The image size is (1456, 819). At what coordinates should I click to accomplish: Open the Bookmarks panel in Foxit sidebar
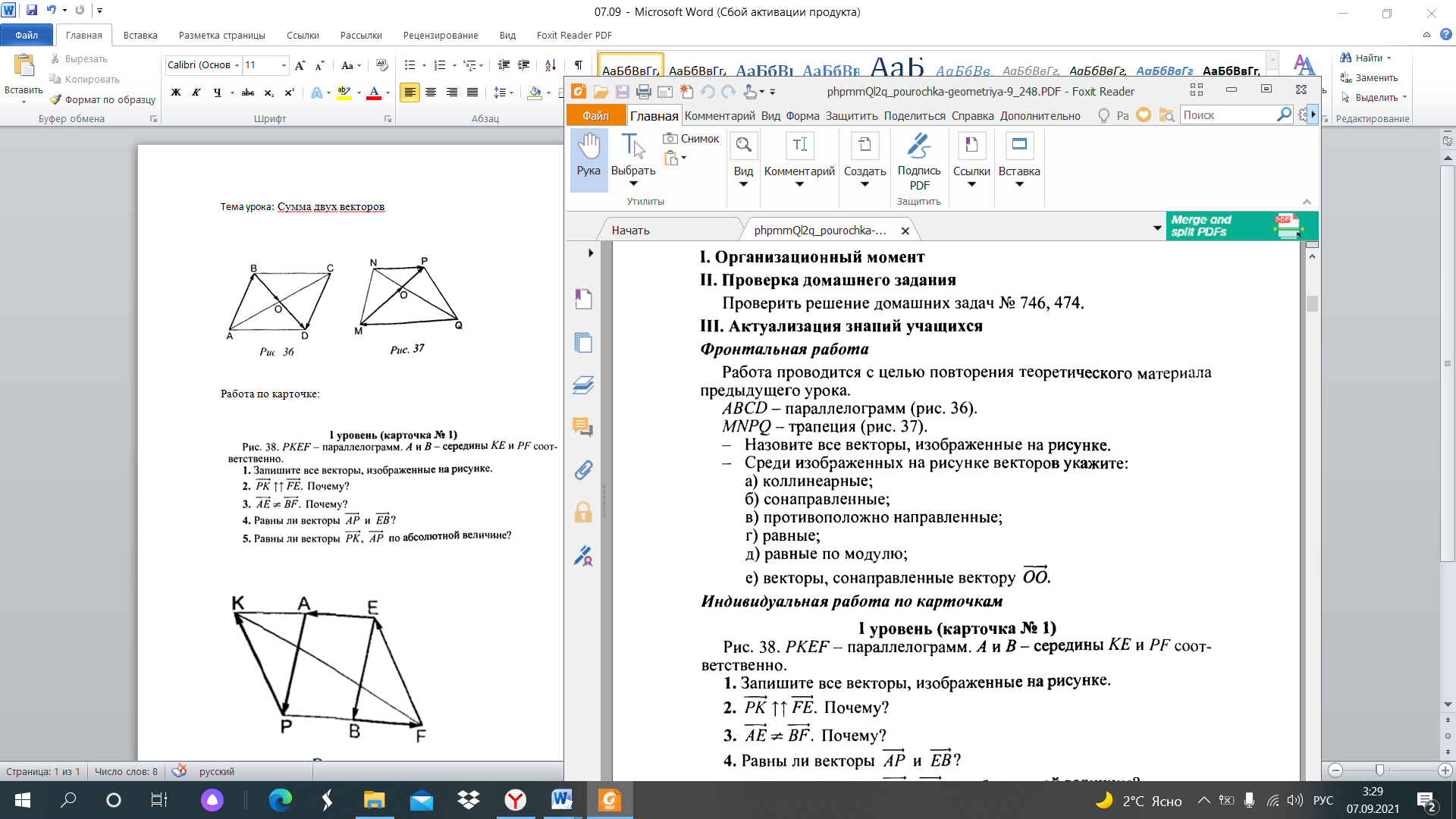point(583,299)
